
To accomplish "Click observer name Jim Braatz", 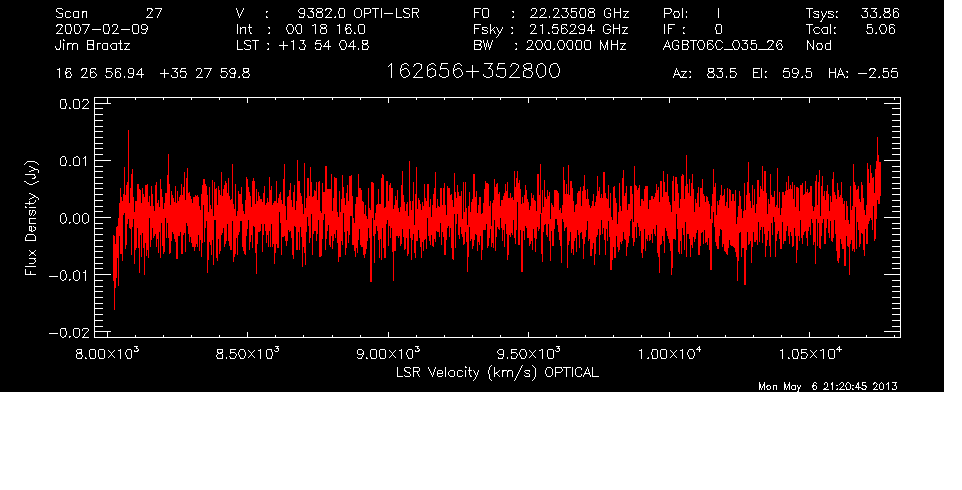I will [x=93, y=45].
